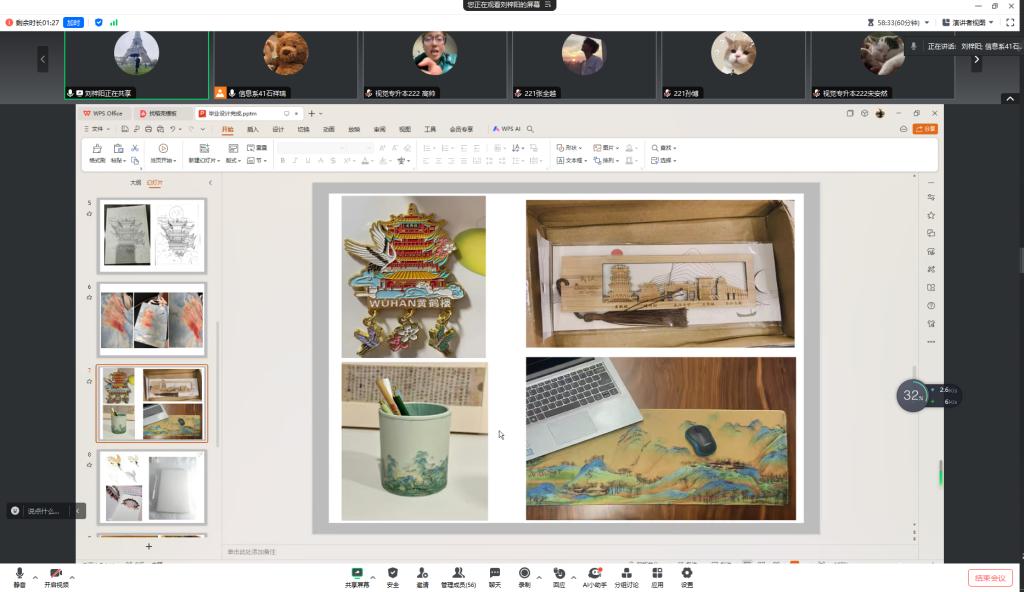
Task: Click the red 结束会议 button
Action: pyautogui.click(x=989, y=577)
